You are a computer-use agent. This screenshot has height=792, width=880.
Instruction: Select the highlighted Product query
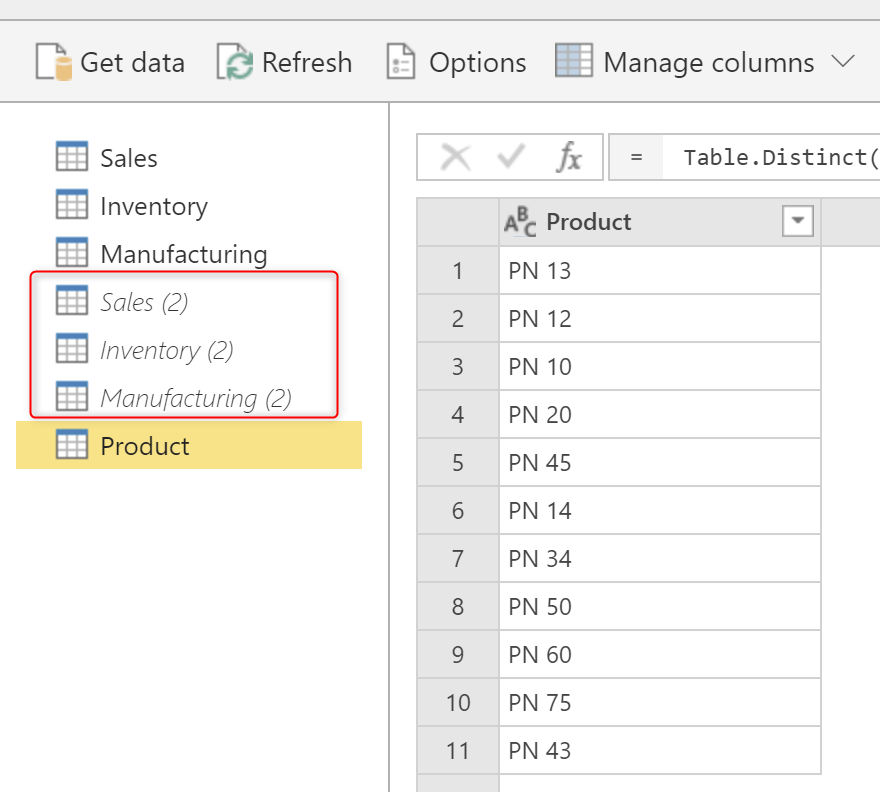[144, 446]
